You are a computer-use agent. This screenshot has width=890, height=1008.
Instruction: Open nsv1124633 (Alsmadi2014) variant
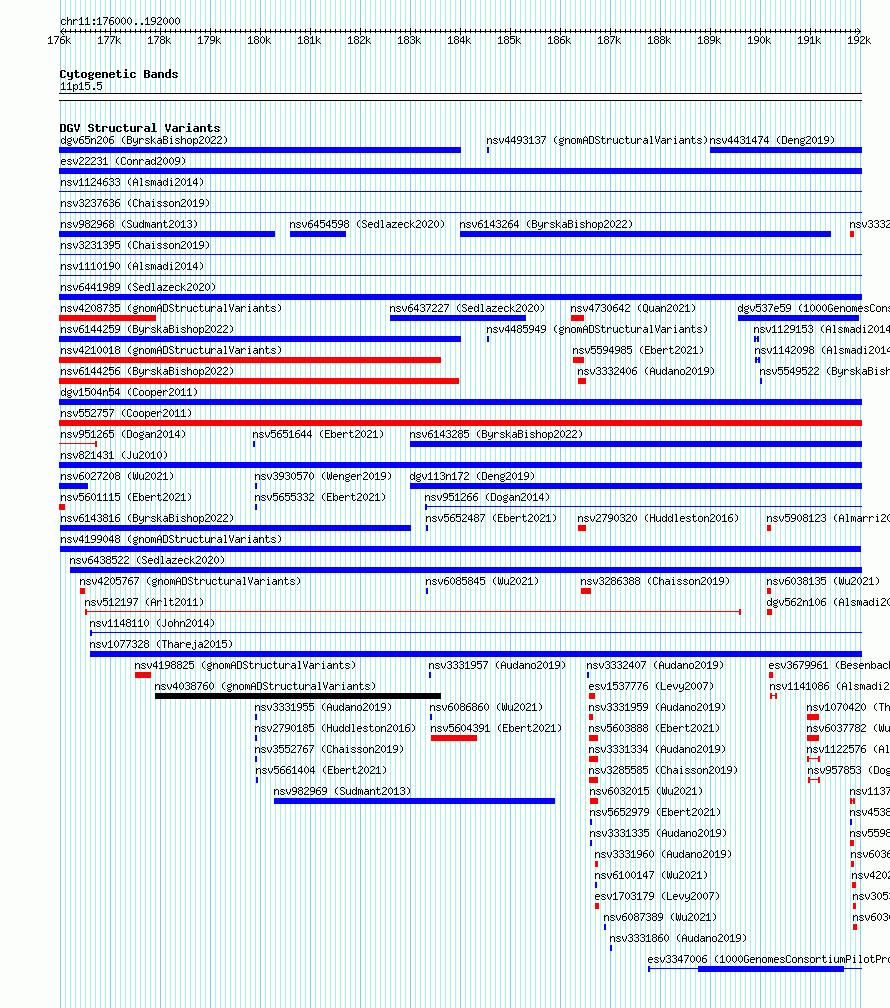[132, 183]
